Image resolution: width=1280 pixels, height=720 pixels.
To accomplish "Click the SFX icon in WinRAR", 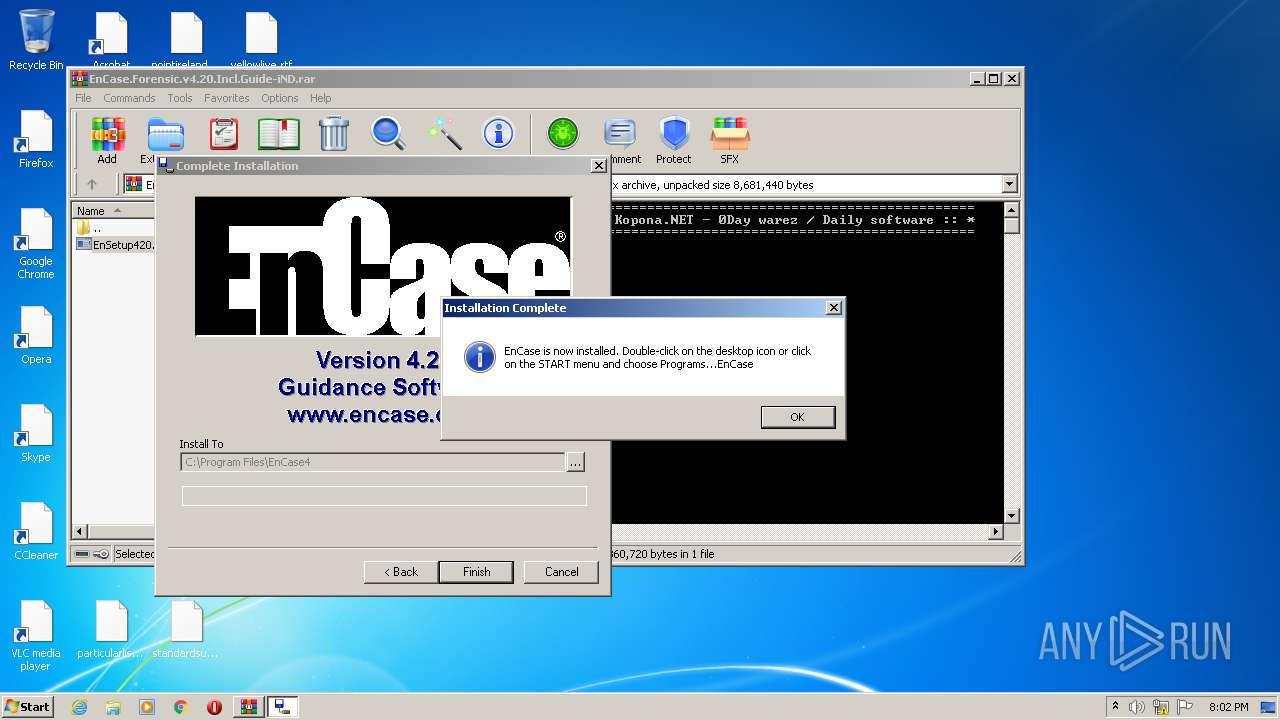I will 730,139.
